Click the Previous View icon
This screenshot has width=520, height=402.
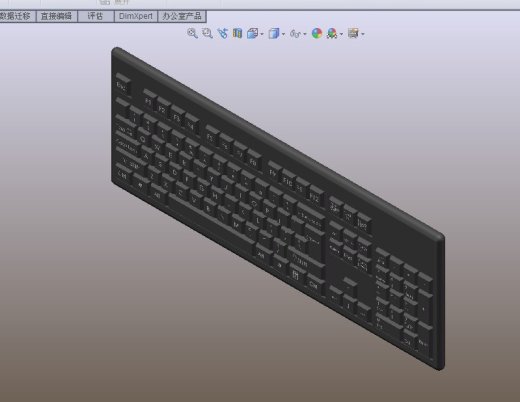point(222,33)
